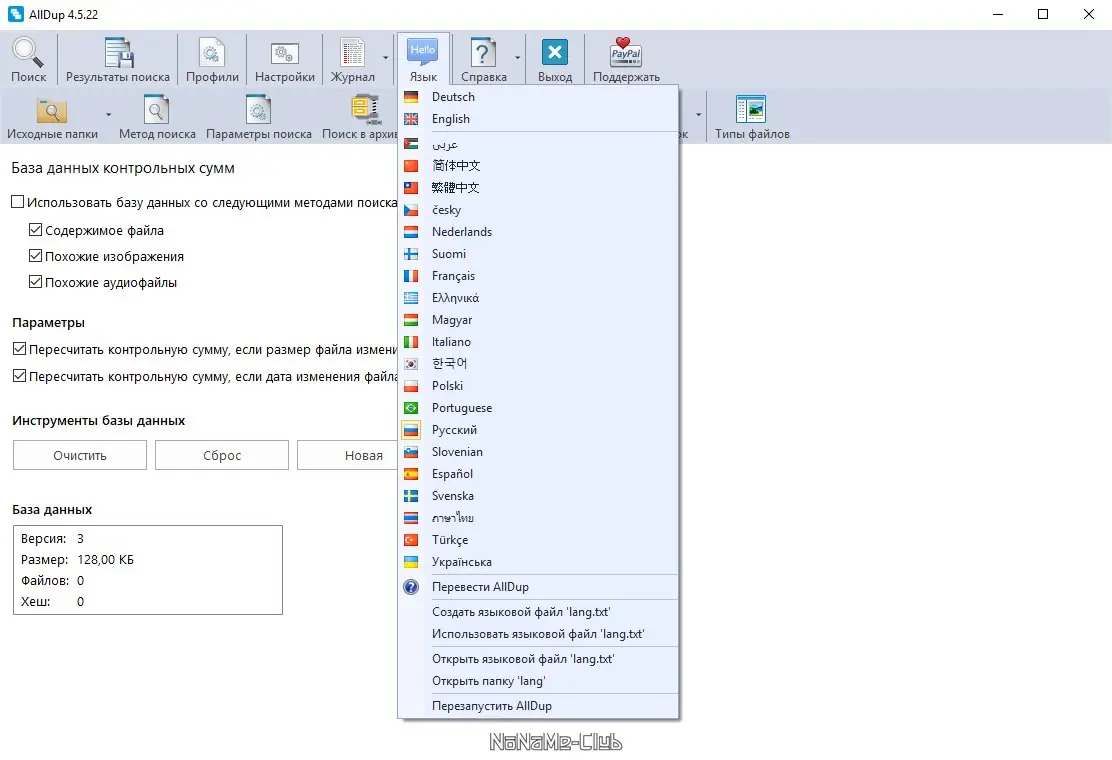Click the question mark icon by Перевести AllDup
Image resolution: width=1112 pixels, height=760 pixels.
411,587
